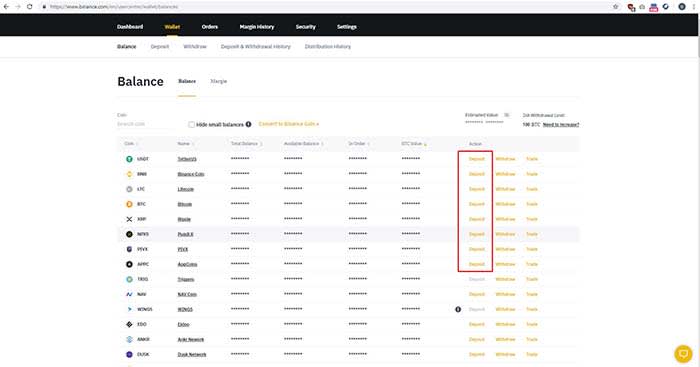Image resolution: width=700 pixels, height=367 pixels.
Task: Open the Ankr Network name link
Action: 191,340
